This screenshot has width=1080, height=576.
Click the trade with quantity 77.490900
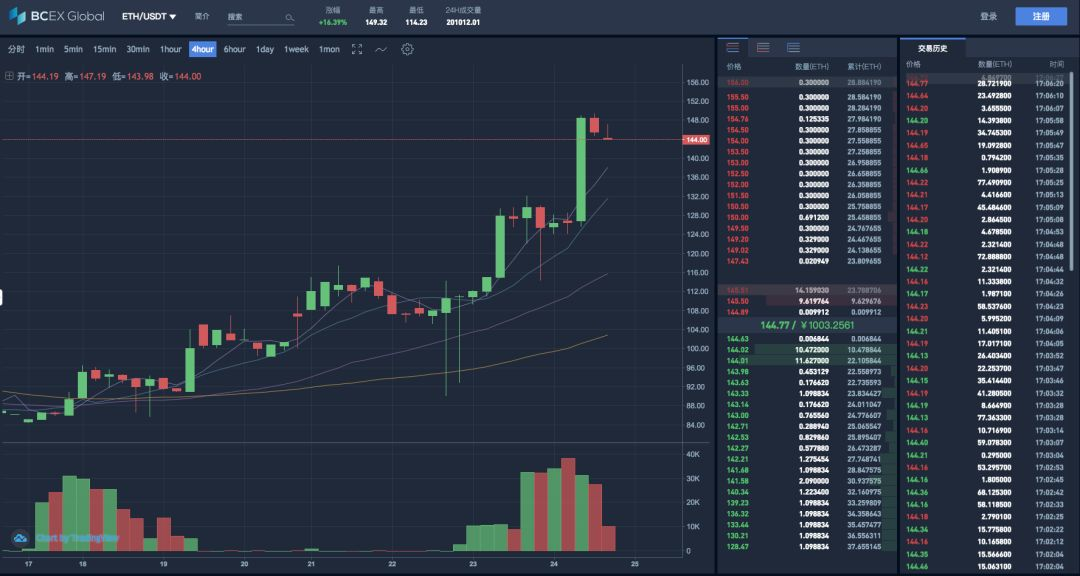985,183
